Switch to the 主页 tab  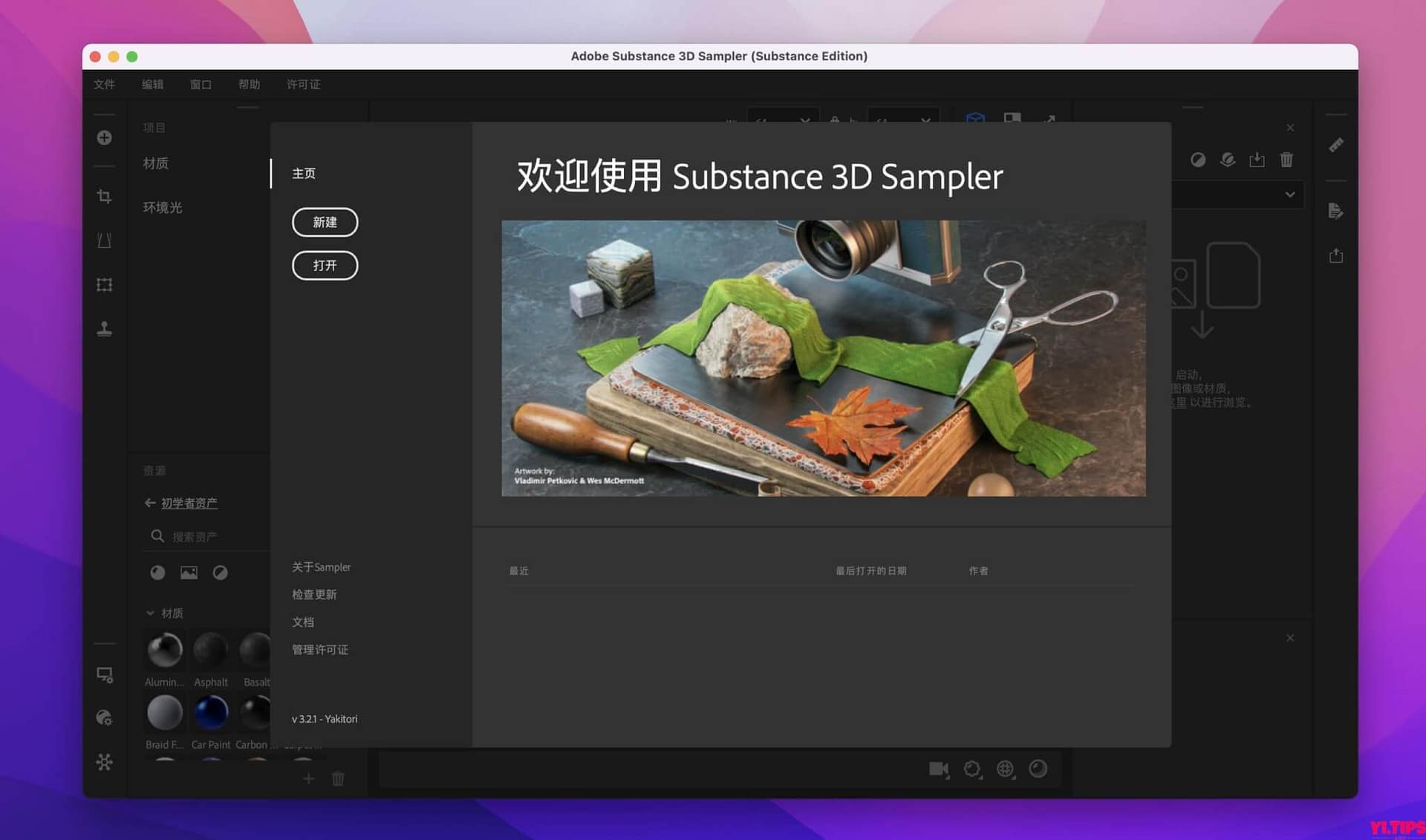point(304,173)
